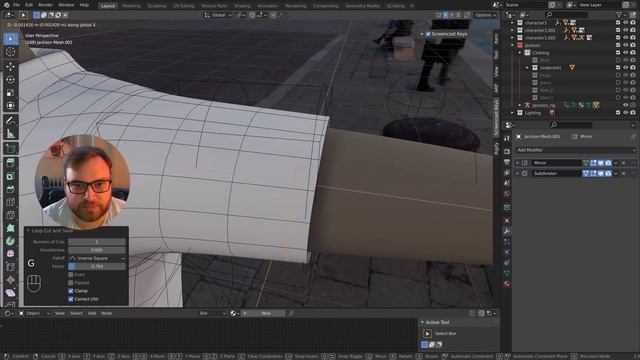The width and height of the screenshot is (640, 360).
Task: Collapse the jackson collection
Action: 512,45
